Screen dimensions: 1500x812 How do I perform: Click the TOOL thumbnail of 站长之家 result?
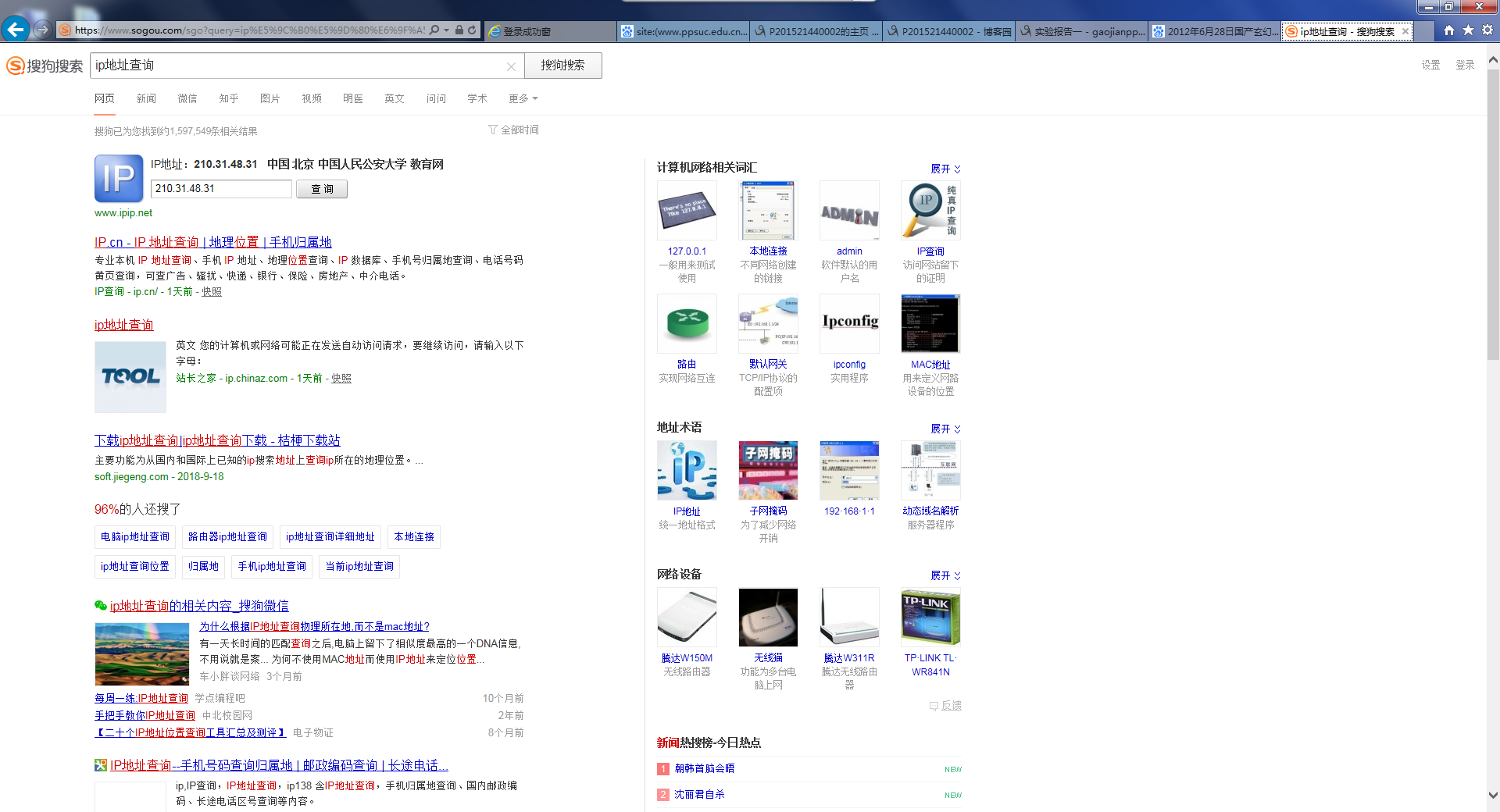pos(130,377)
